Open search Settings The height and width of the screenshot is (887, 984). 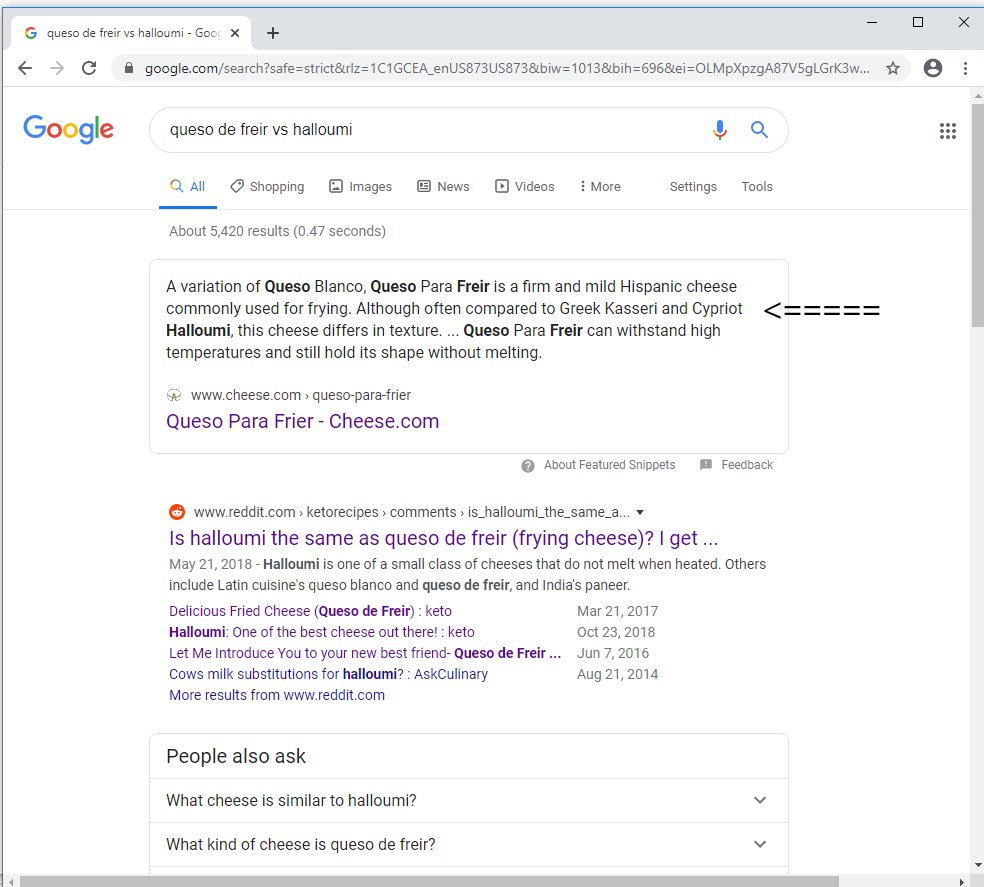point(693,186)
